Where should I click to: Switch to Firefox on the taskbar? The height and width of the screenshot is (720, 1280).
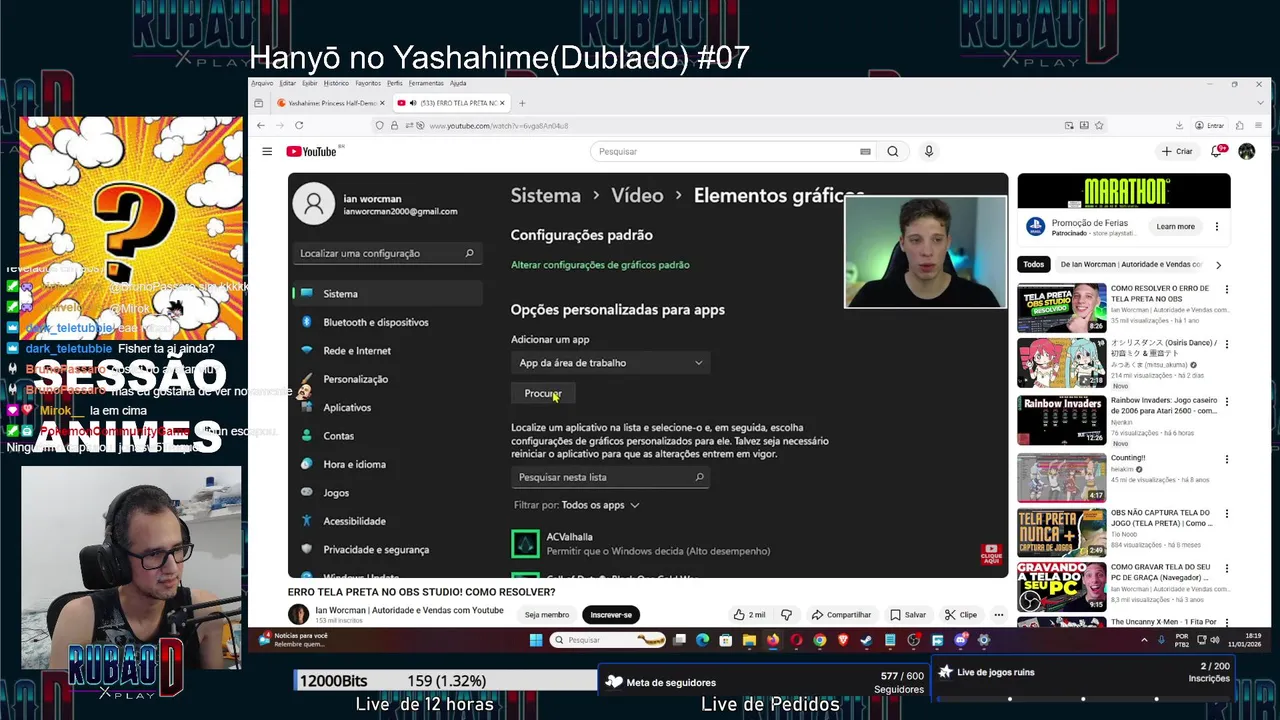pos(772,640)
